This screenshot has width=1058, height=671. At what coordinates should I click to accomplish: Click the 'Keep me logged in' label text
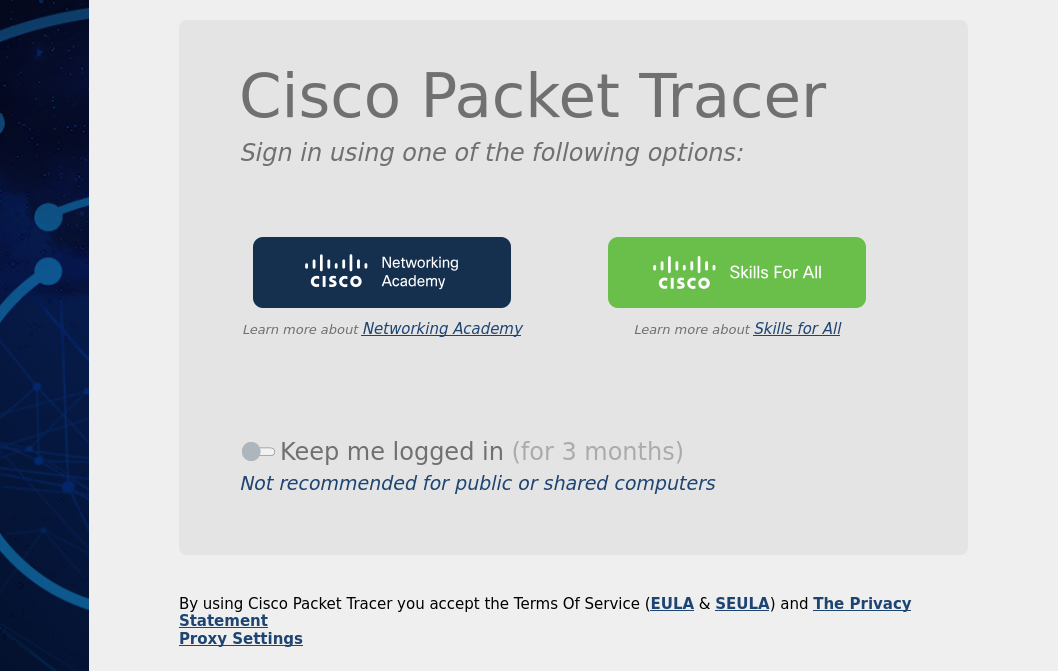click(391, 452)
